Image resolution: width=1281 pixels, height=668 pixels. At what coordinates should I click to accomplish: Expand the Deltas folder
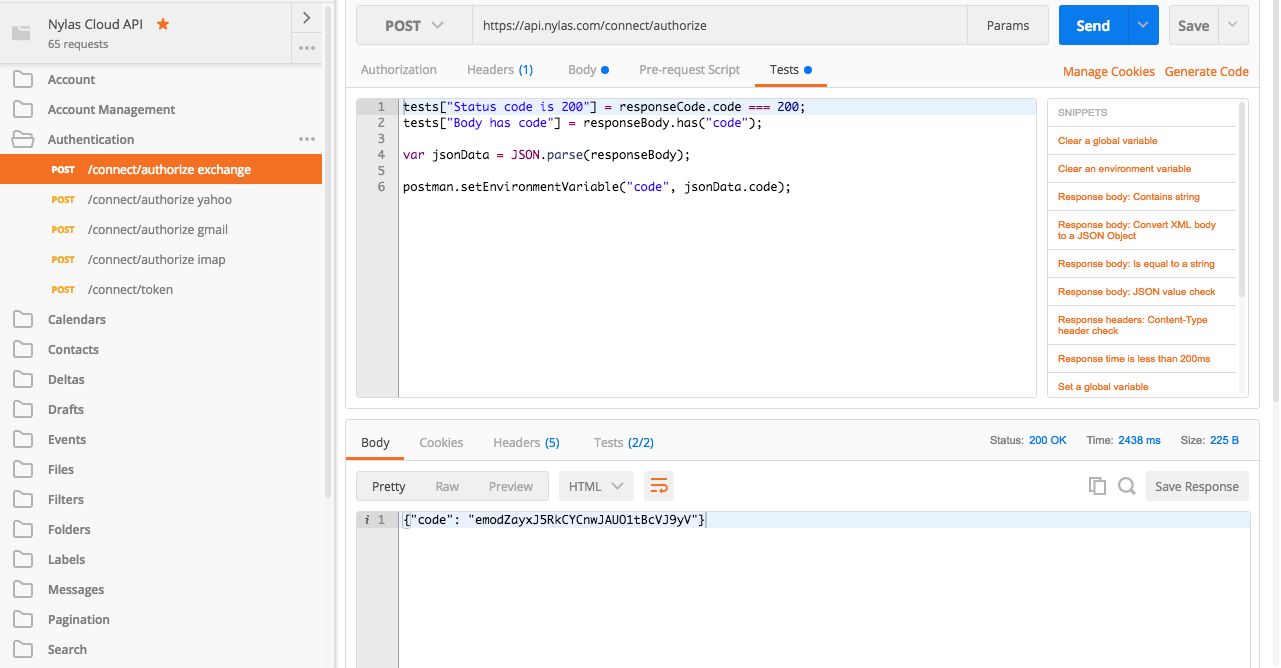[161, 379]
